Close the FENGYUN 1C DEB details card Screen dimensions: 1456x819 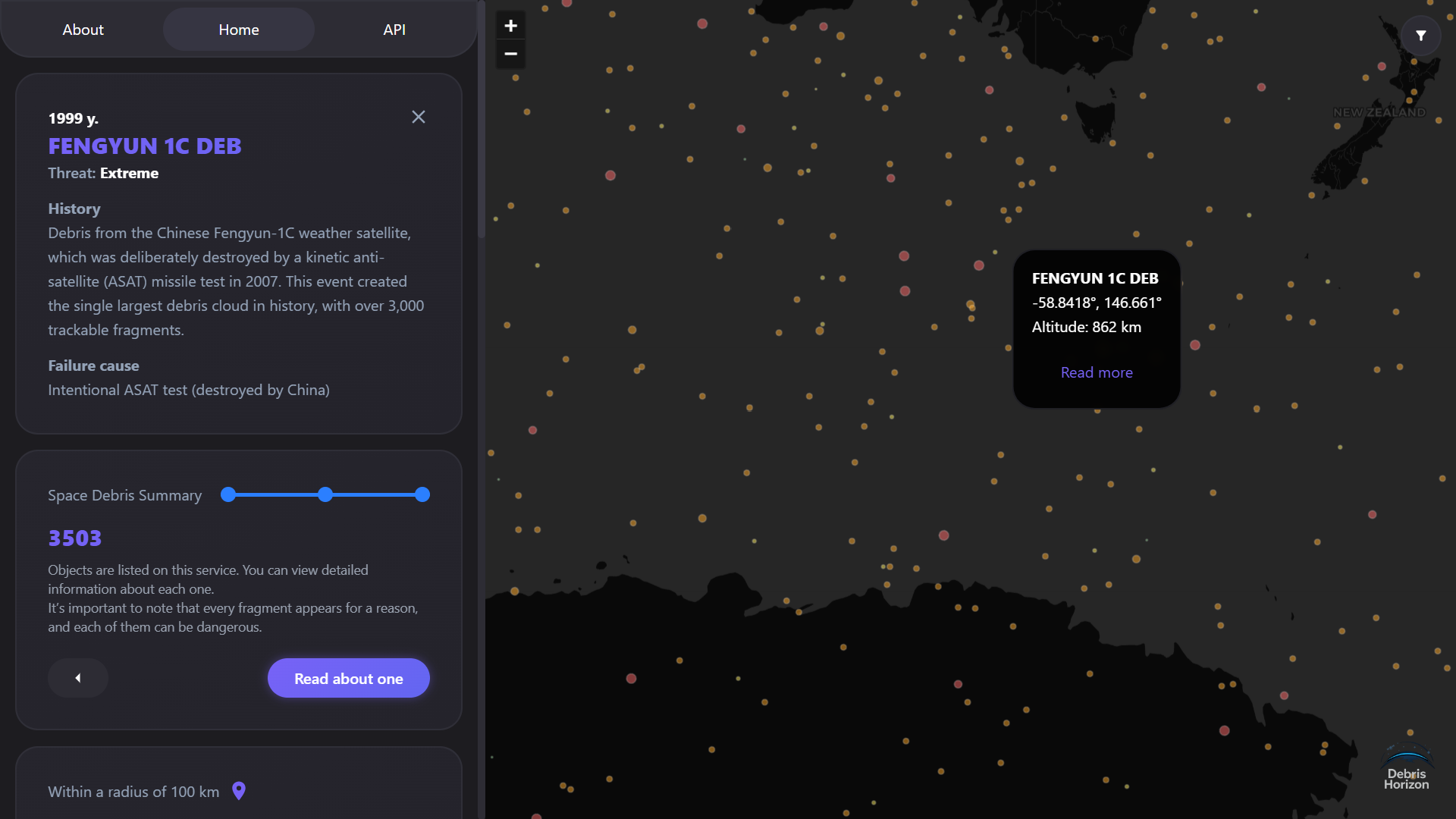point(418,117)
